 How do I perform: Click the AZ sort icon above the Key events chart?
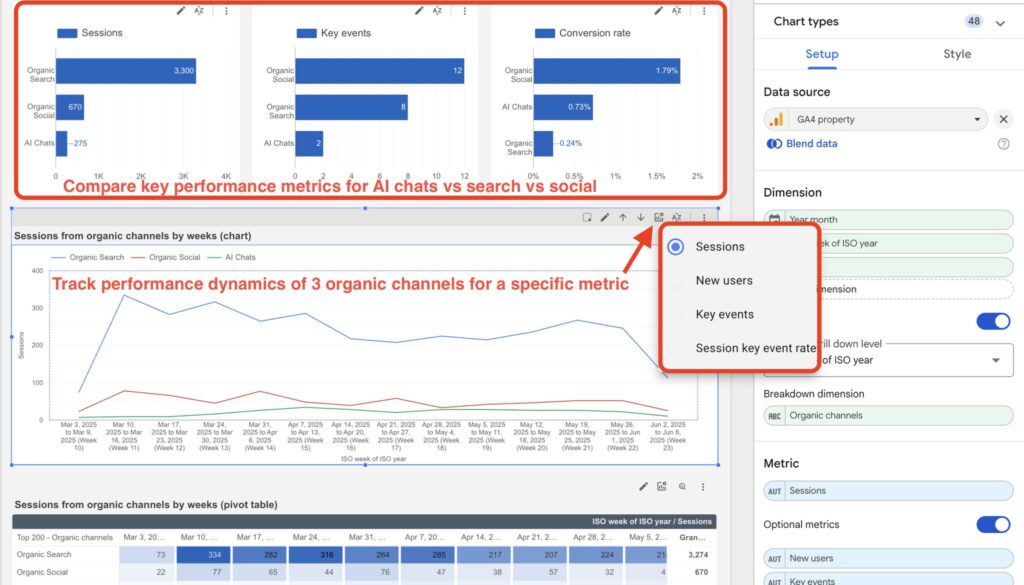click(x=437, y=9)
